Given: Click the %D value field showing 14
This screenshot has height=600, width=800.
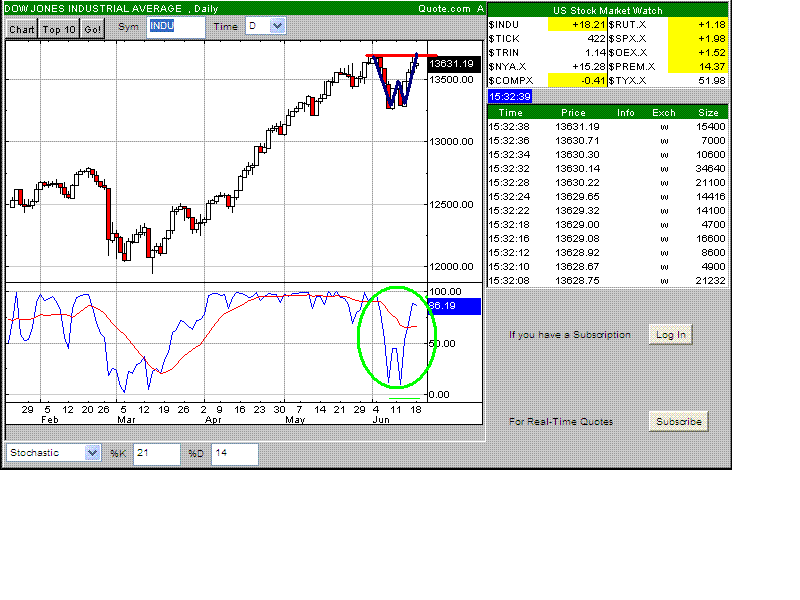Looking at the screenshot, I should [x=235, y=454].
